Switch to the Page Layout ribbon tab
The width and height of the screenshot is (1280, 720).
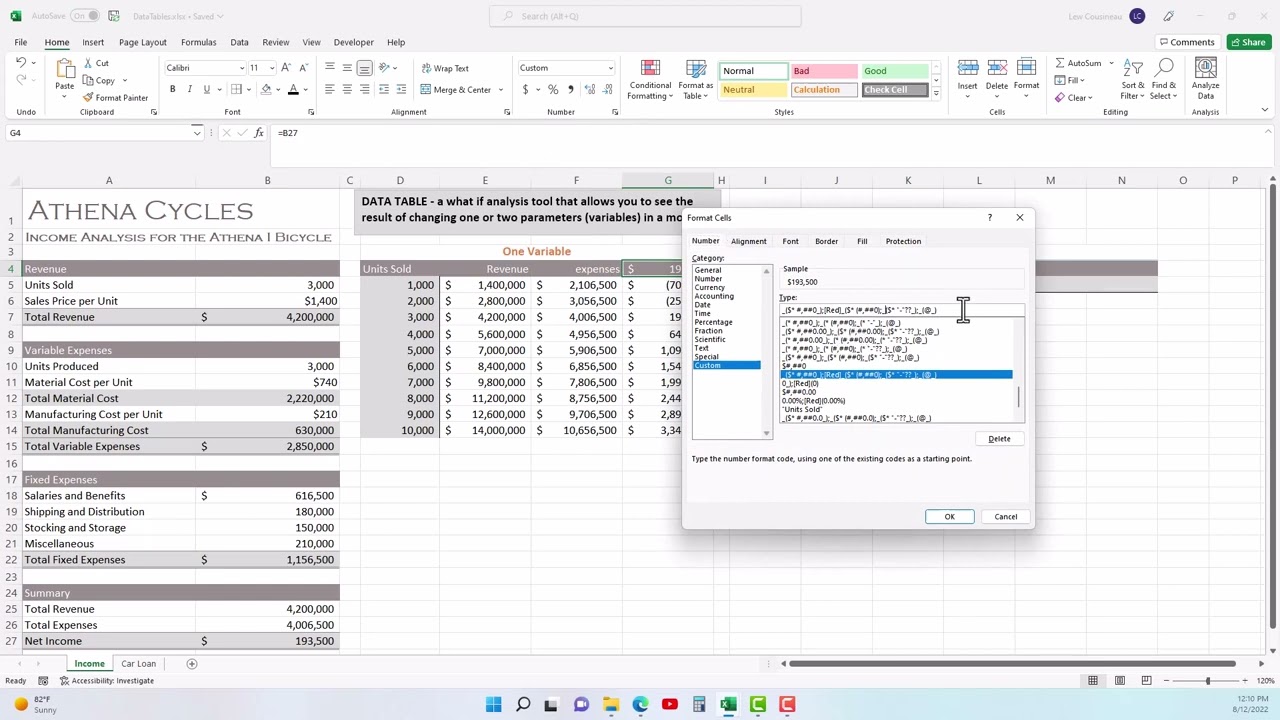click(143, 42)
